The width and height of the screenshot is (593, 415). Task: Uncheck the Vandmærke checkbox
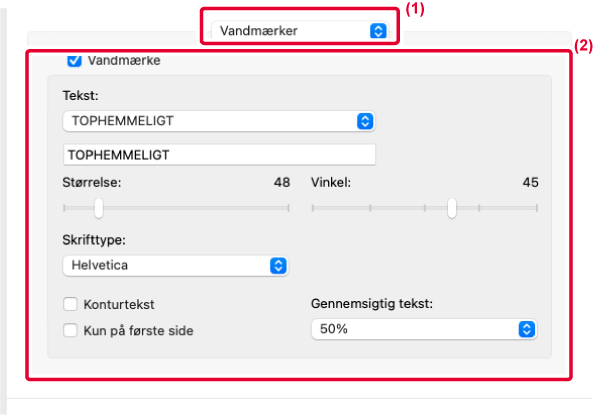(x=74, y=61)
